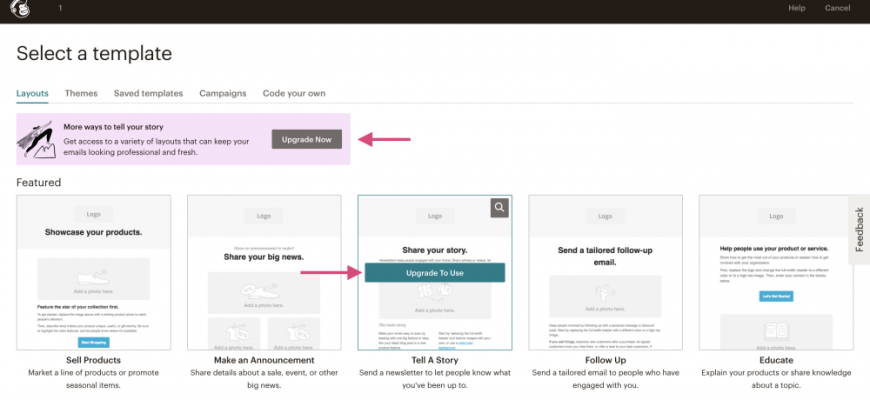This screenshot has width=870, height=400.
Task: Switch to the Themes tab
Action: (81, 93)
